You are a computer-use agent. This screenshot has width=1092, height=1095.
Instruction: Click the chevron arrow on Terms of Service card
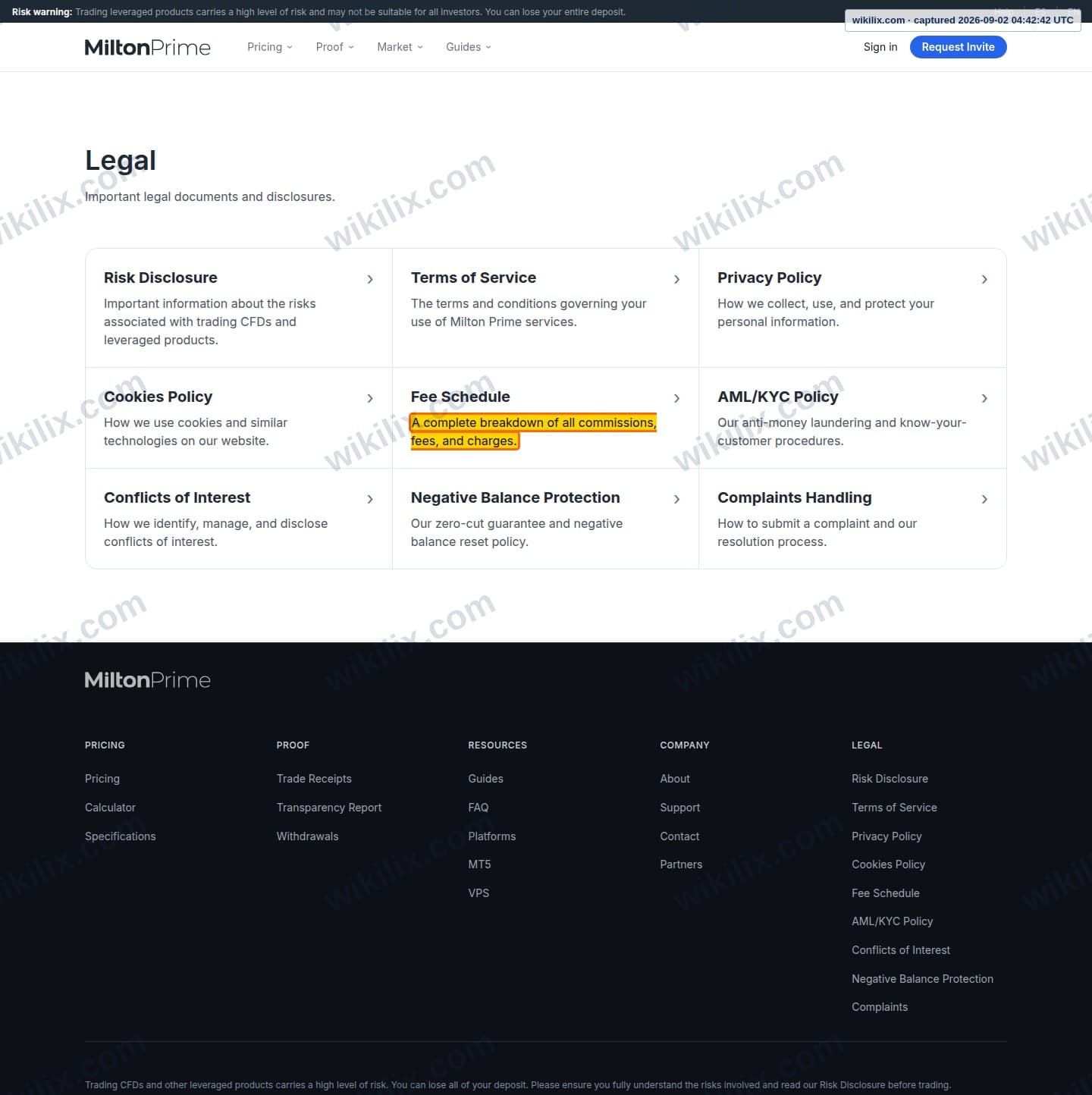[677, 279]
